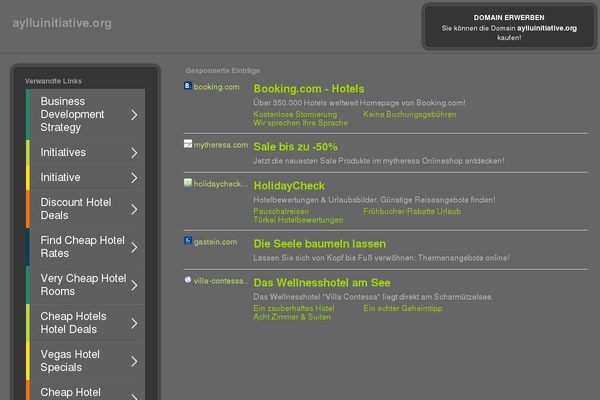Click the Domain Erwerben box

point(509,27)
